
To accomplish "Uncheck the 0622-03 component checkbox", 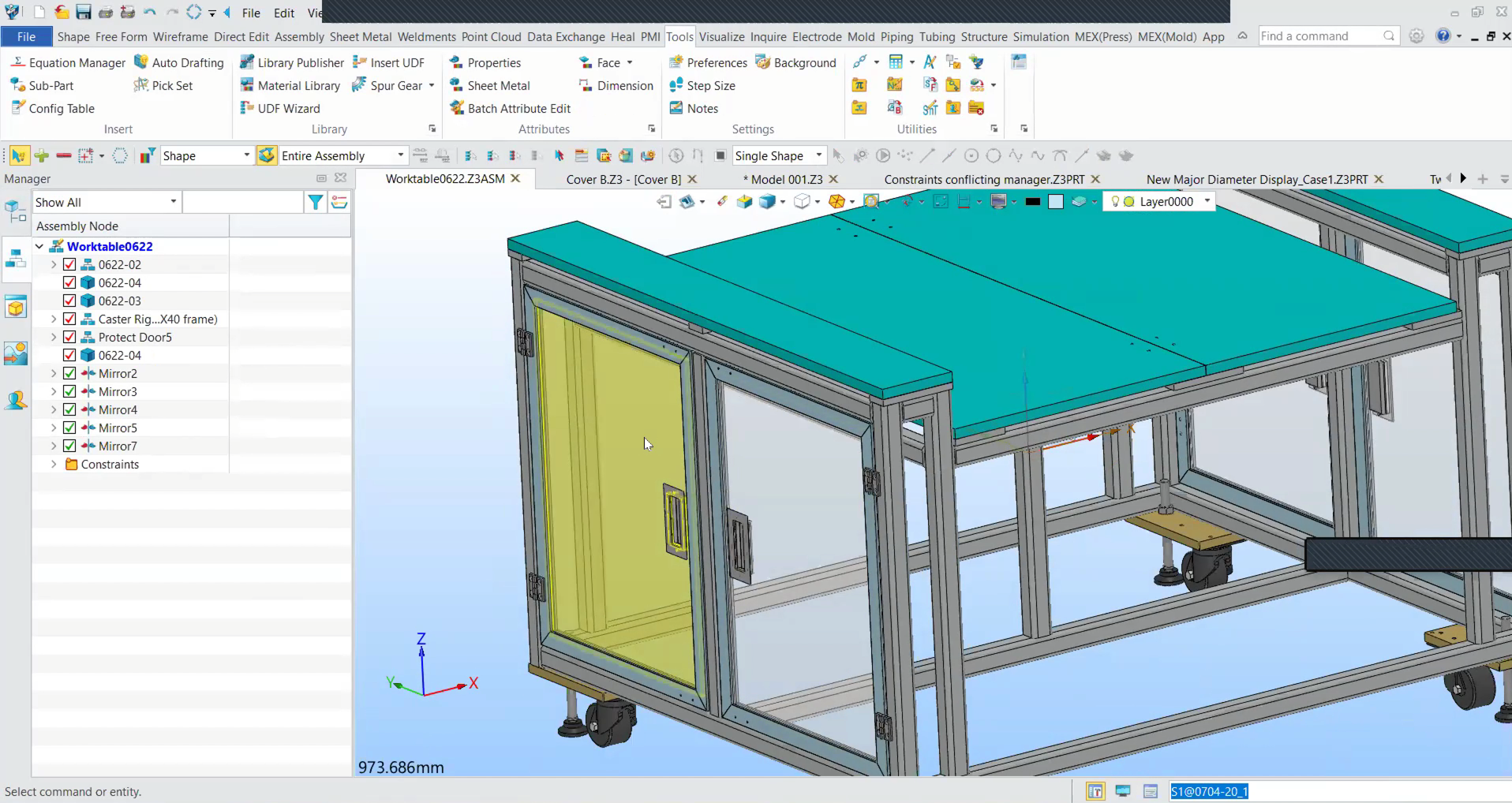I will (69, 301).
